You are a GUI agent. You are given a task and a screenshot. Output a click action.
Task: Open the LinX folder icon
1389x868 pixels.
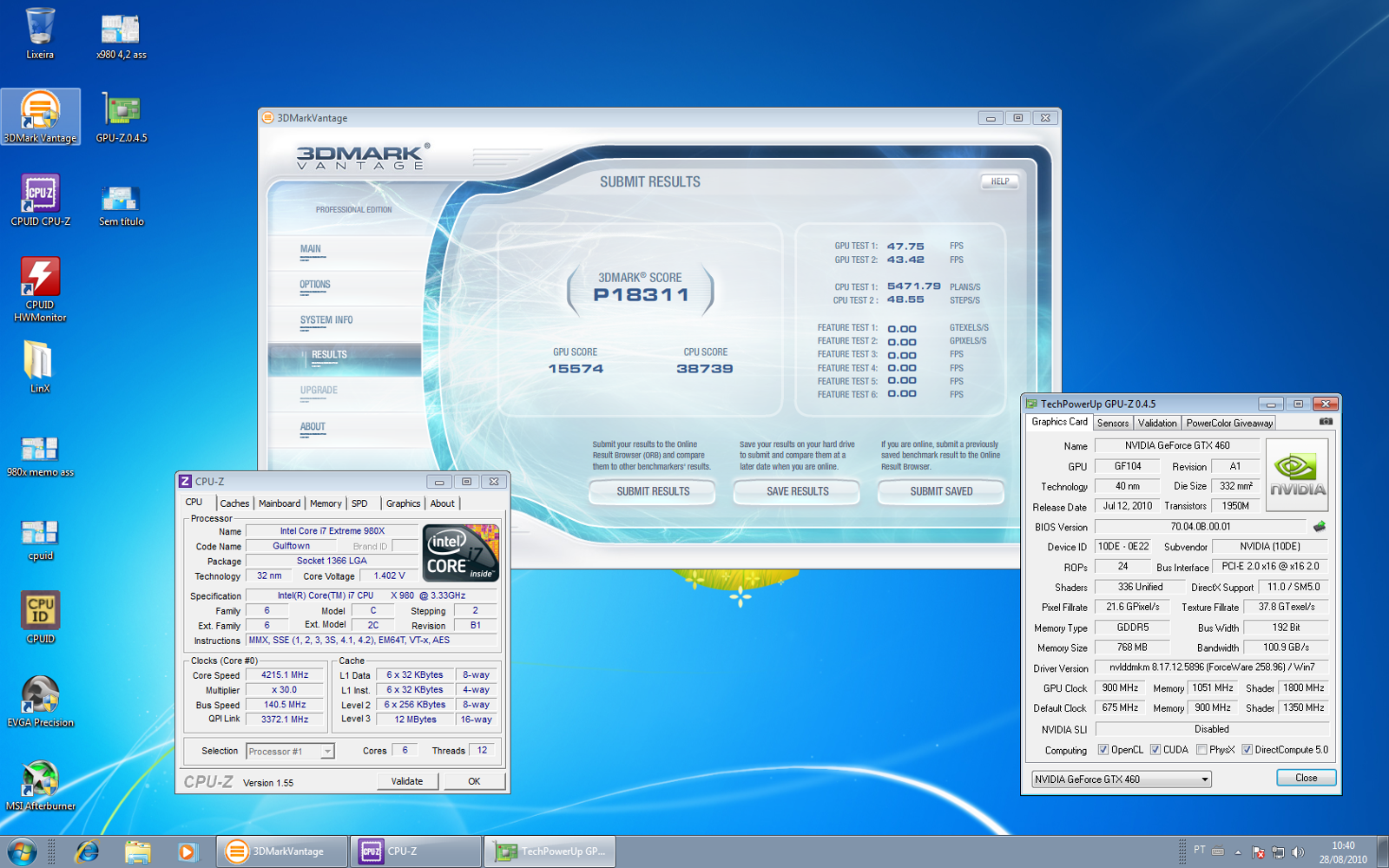click(x=39, y=366)
